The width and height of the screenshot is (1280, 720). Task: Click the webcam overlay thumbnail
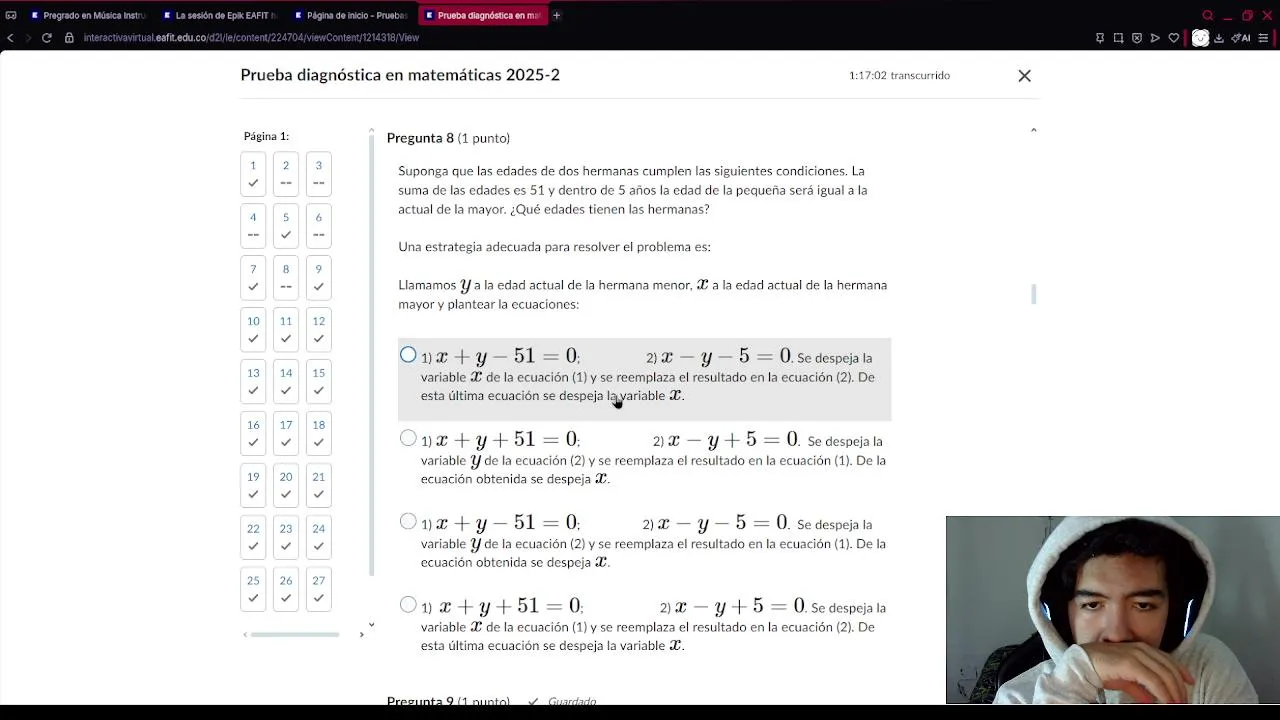[x=1113, y=610]
